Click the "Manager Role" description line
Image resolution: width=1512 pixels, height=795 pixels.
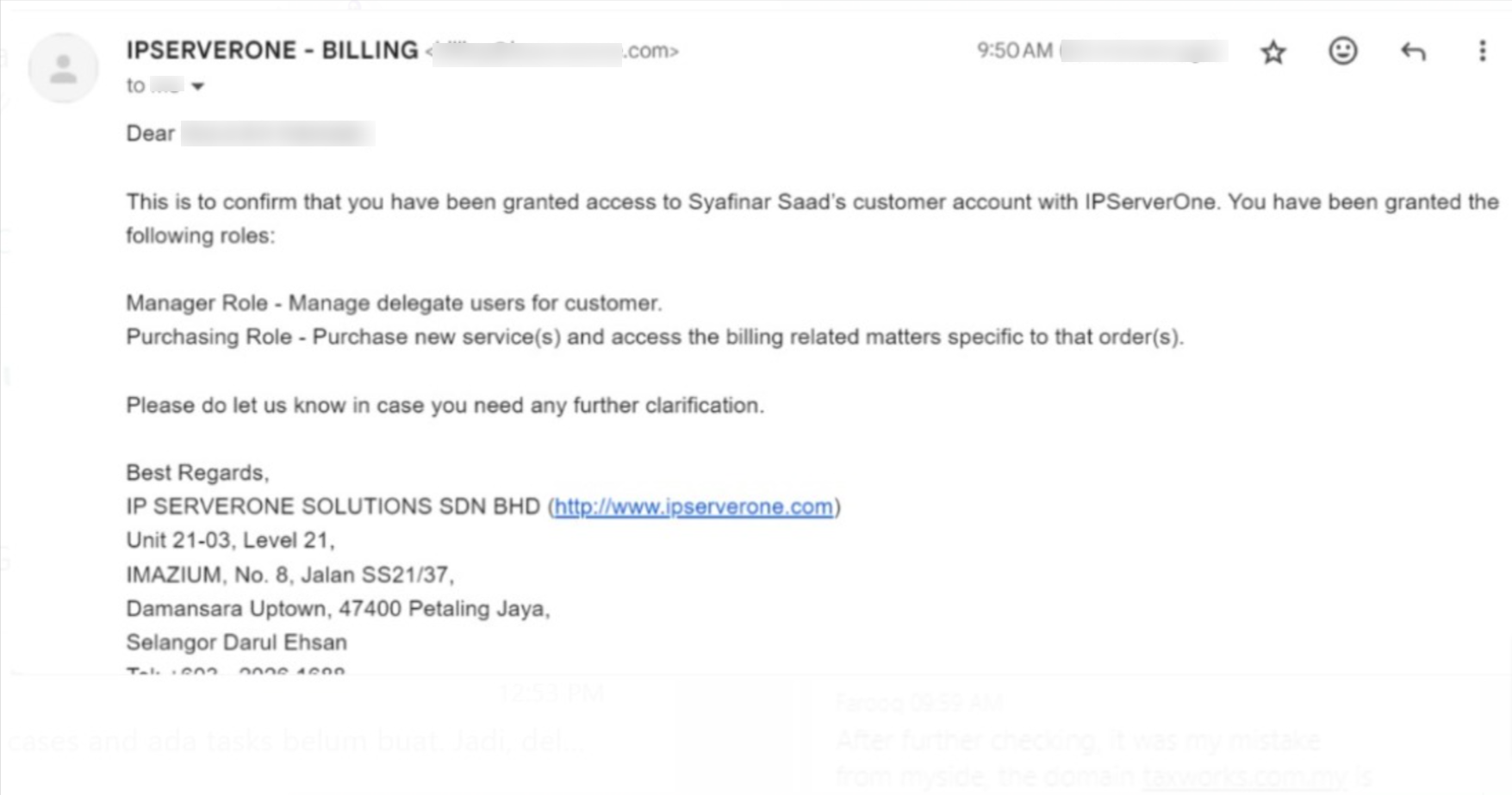394,303
